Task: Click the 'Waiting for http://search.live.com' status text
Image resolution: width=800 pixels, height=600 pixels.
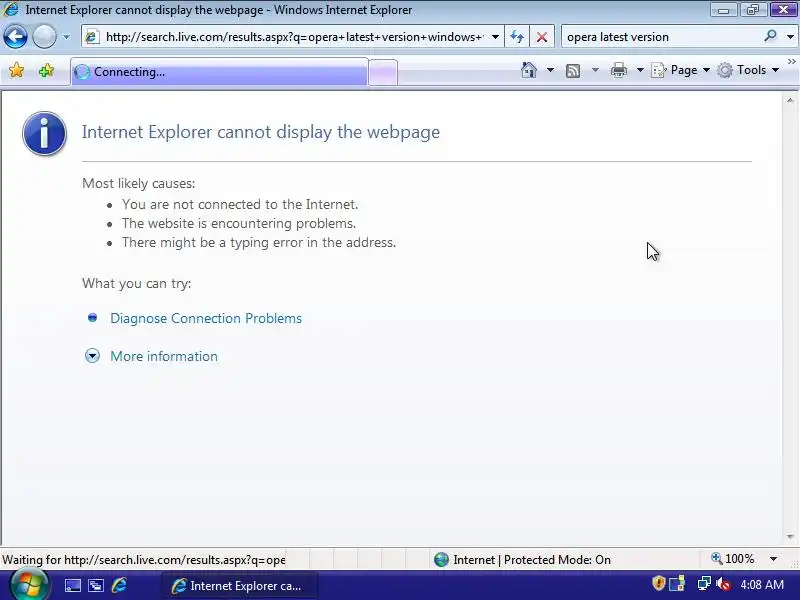Action: [143, 560]
